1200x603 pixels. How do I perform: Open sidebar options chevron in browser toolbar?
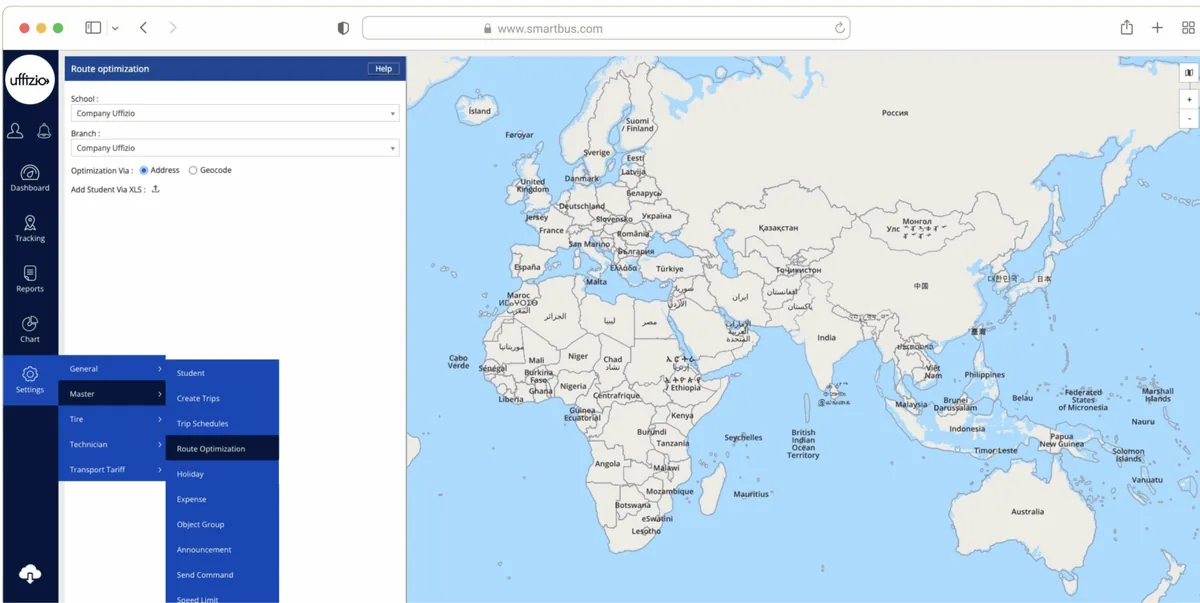click(115, 28)
